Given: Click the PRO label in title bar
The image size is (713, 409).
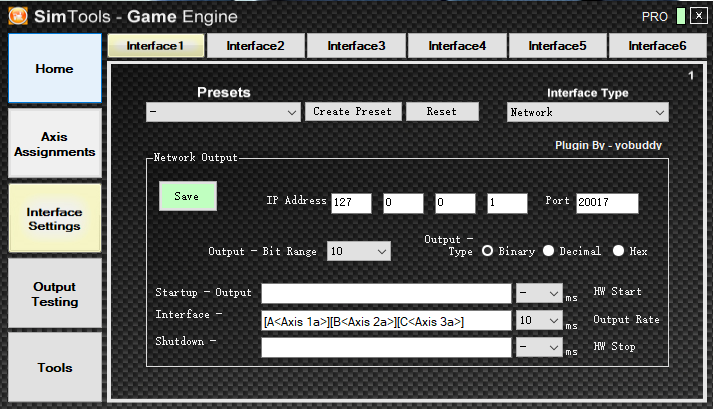Looking at the screenshot, I should click(655, 17).
